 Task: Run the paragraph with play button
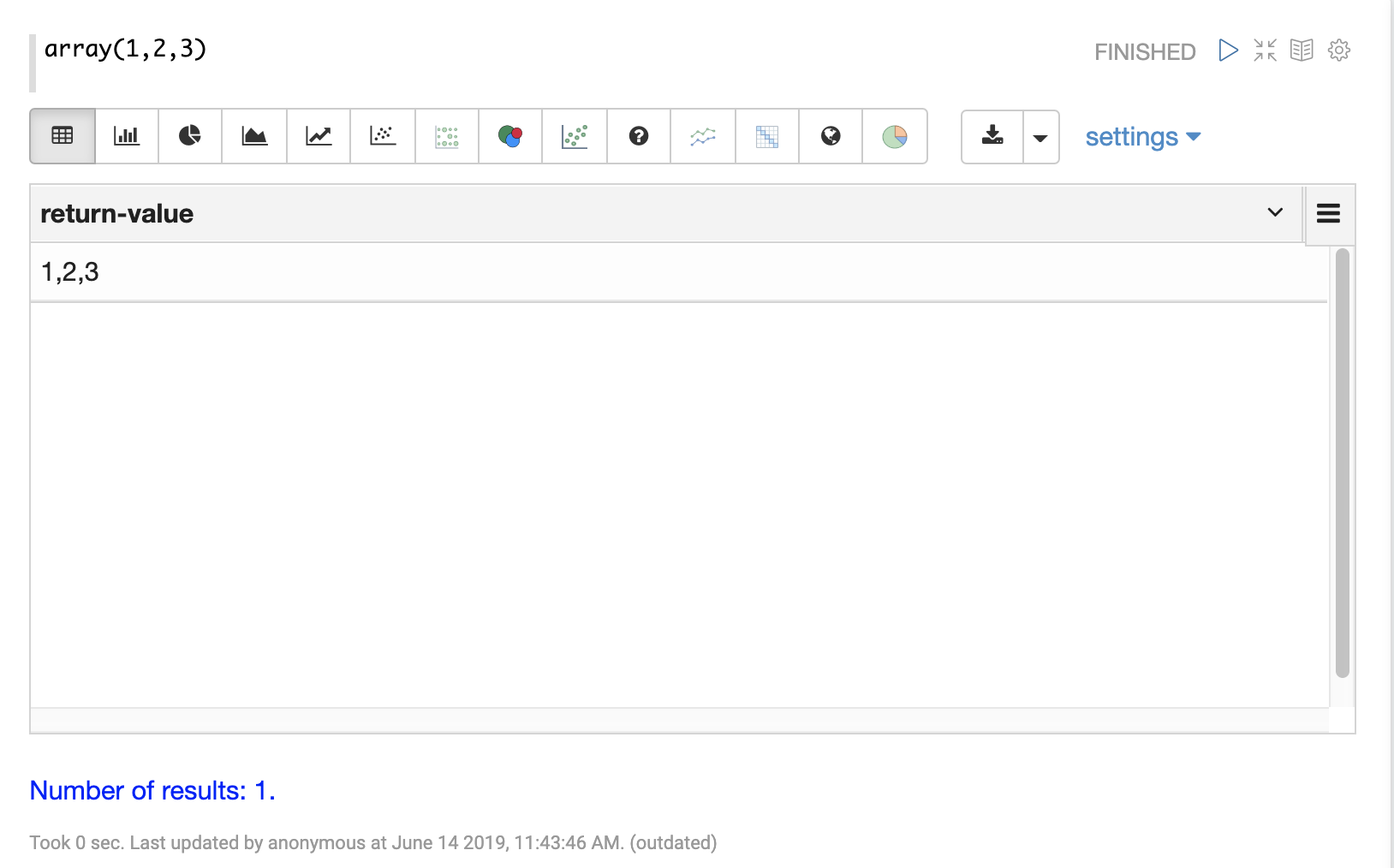pos(1228,51)
